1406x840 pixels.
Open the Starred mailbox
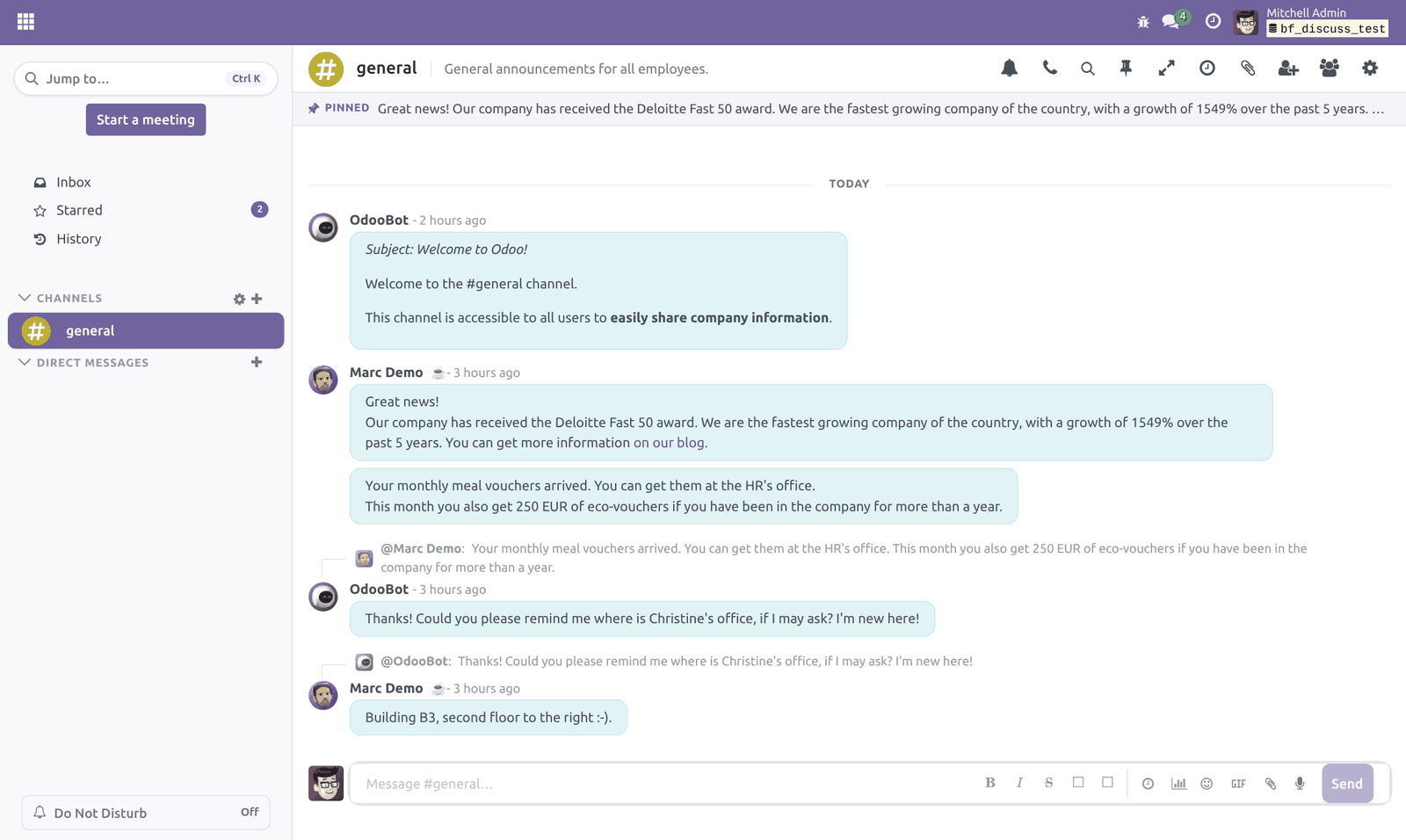tap(146, 210)
